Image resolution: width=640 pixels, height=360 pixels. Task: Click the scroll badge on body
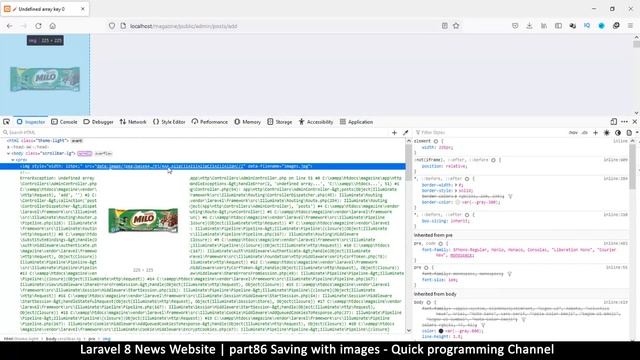pos(84,153)
